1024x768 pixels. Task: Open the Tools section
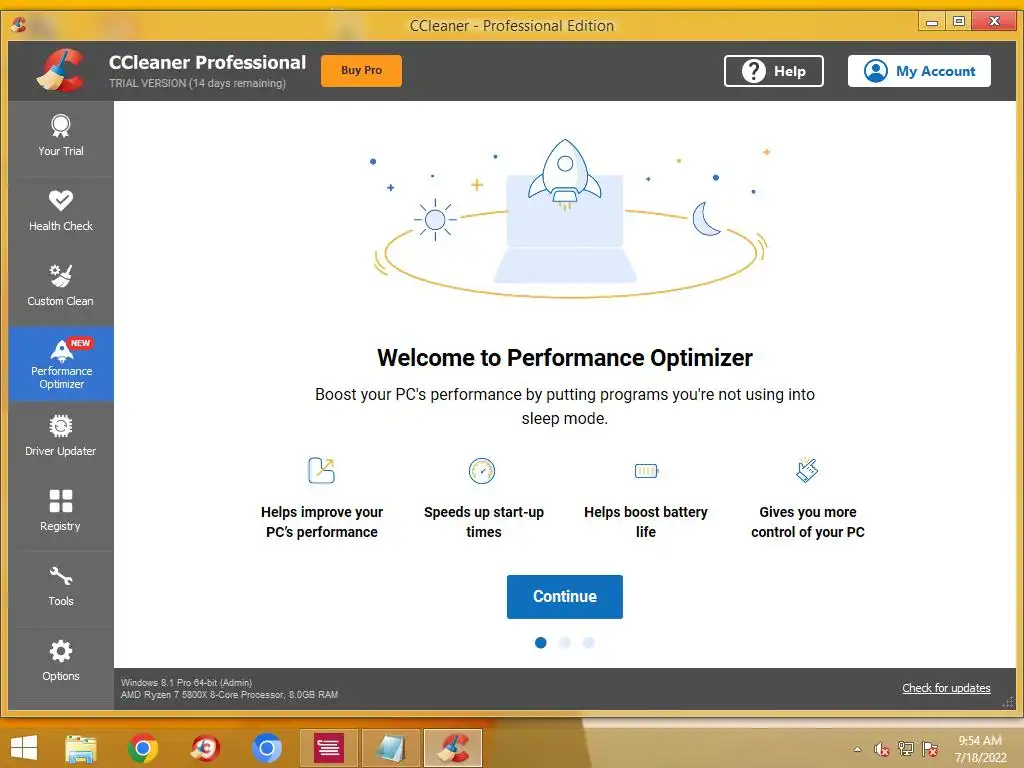(61, 588)
